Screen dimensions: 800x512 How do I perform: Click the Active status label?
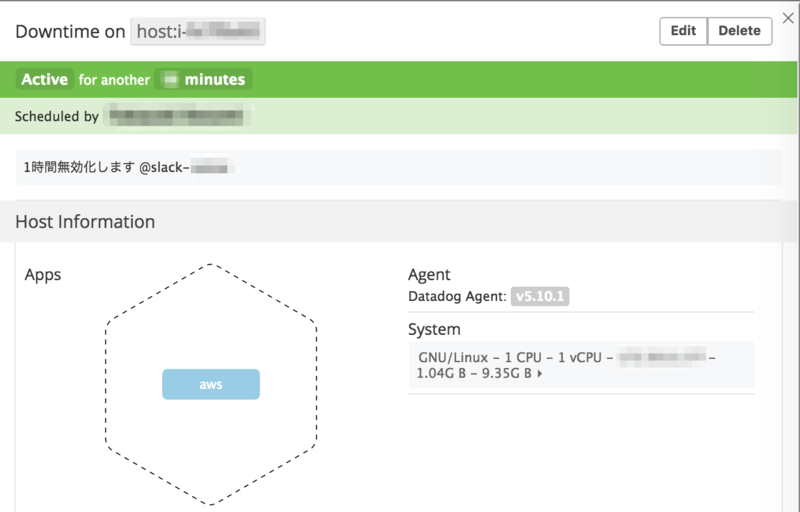pos(44,79)
